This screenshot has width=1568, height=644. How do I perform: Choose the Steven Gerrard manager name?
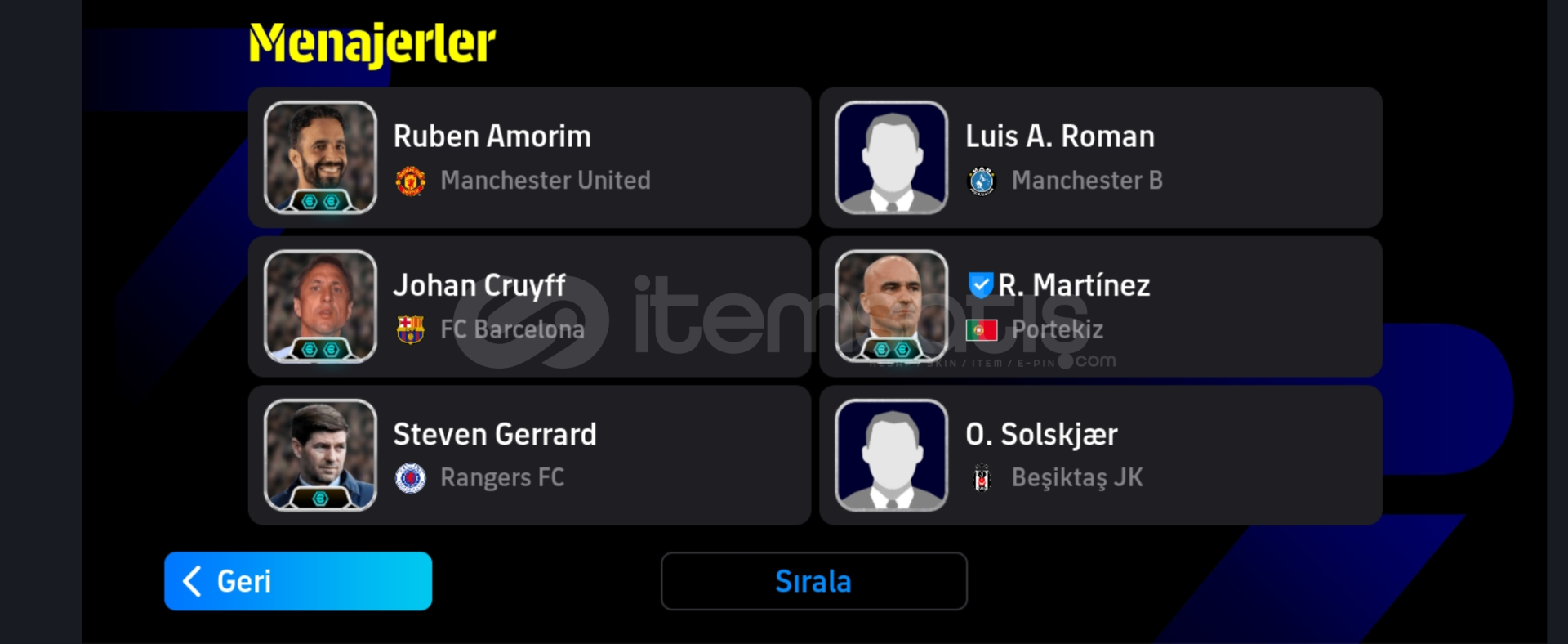click(x=495, y=434)
